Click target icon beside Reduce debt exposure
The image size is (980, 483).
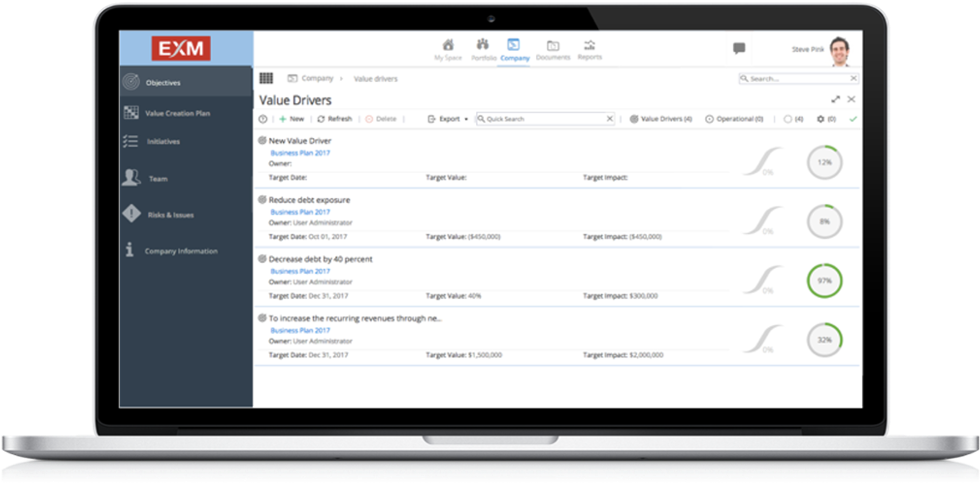262,199
